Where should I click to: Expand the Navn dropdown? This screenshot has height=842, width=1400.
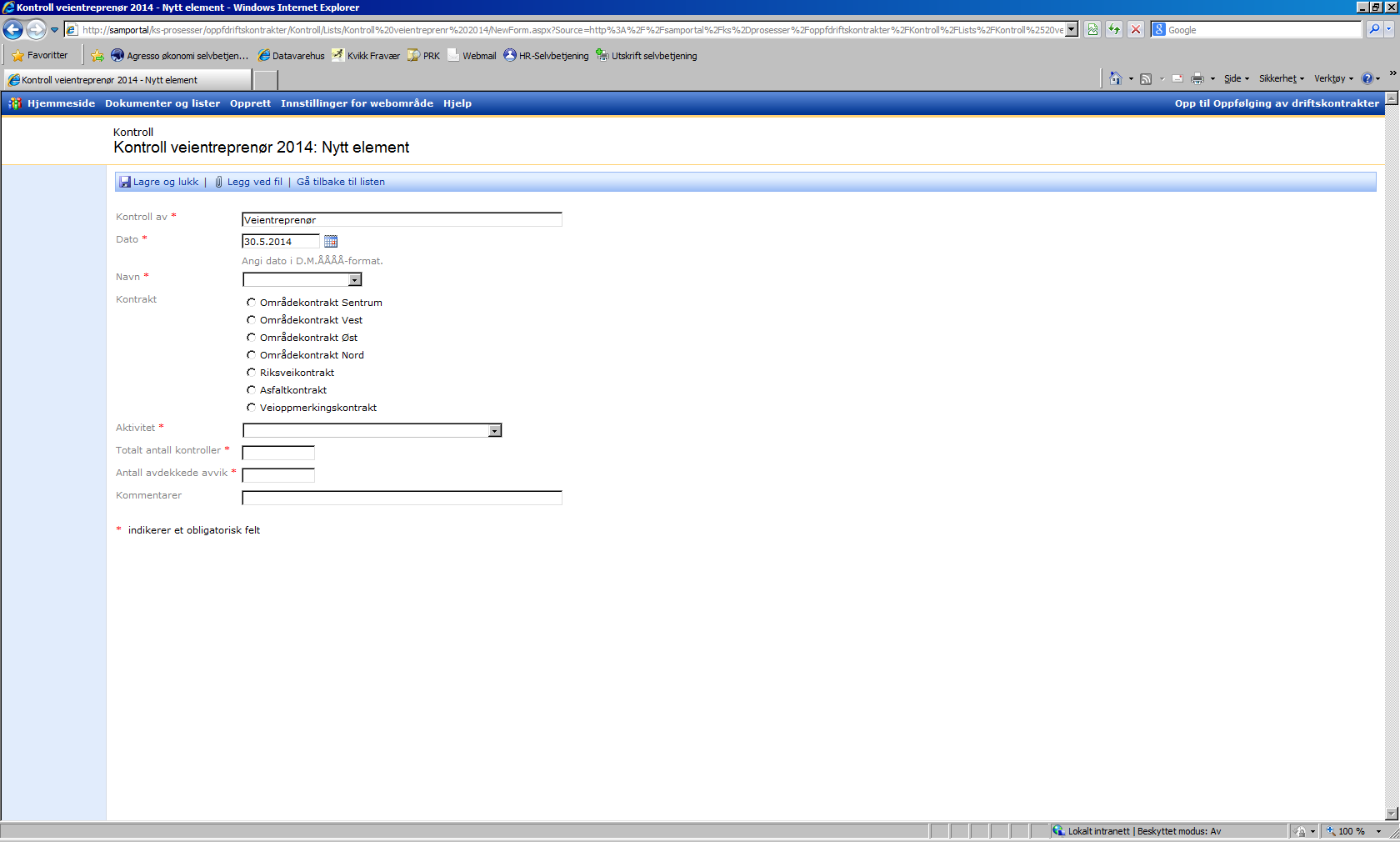355,280
